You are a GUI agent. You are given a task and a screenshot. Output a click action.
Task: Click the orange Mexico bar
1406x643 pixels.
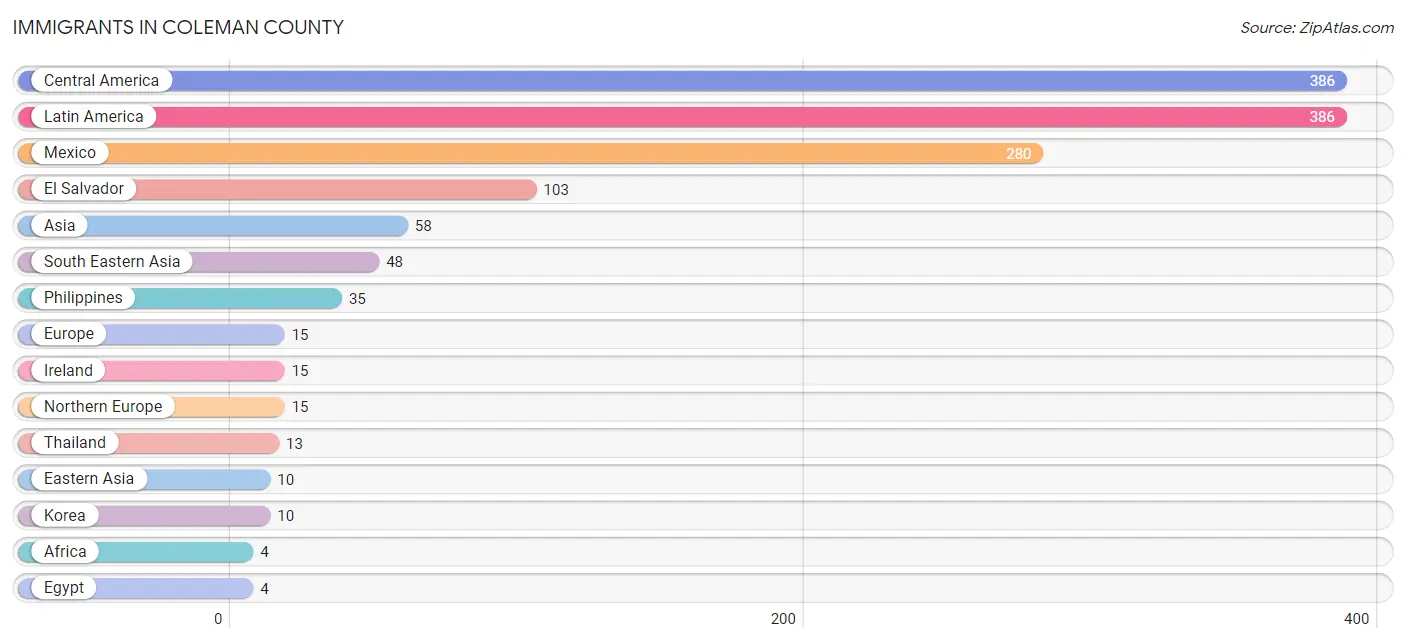coord(530,153)
